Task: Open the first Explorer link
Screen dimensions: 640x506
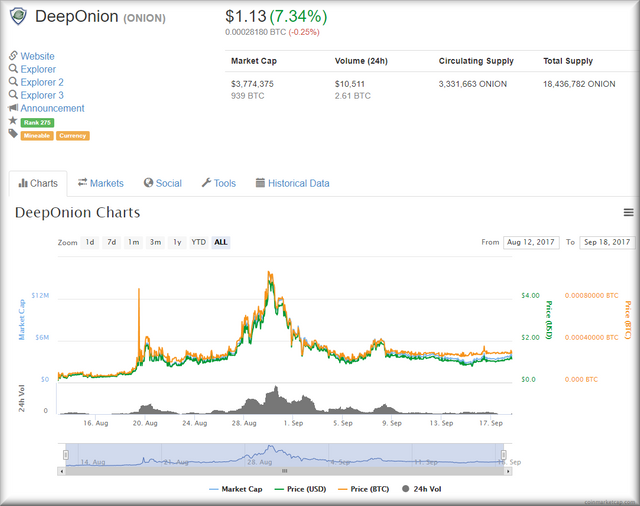Action: [38, 69]
